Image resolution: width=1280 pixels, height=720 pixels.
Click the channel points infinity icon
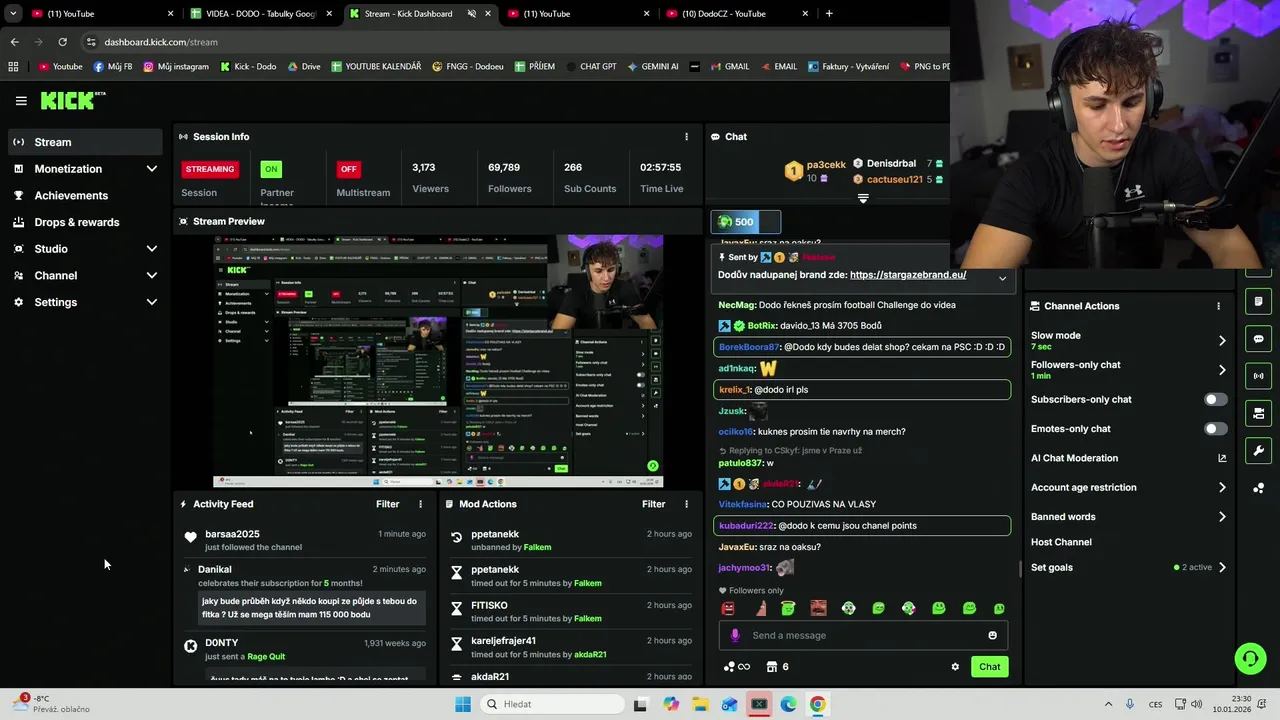coord(736,667)
